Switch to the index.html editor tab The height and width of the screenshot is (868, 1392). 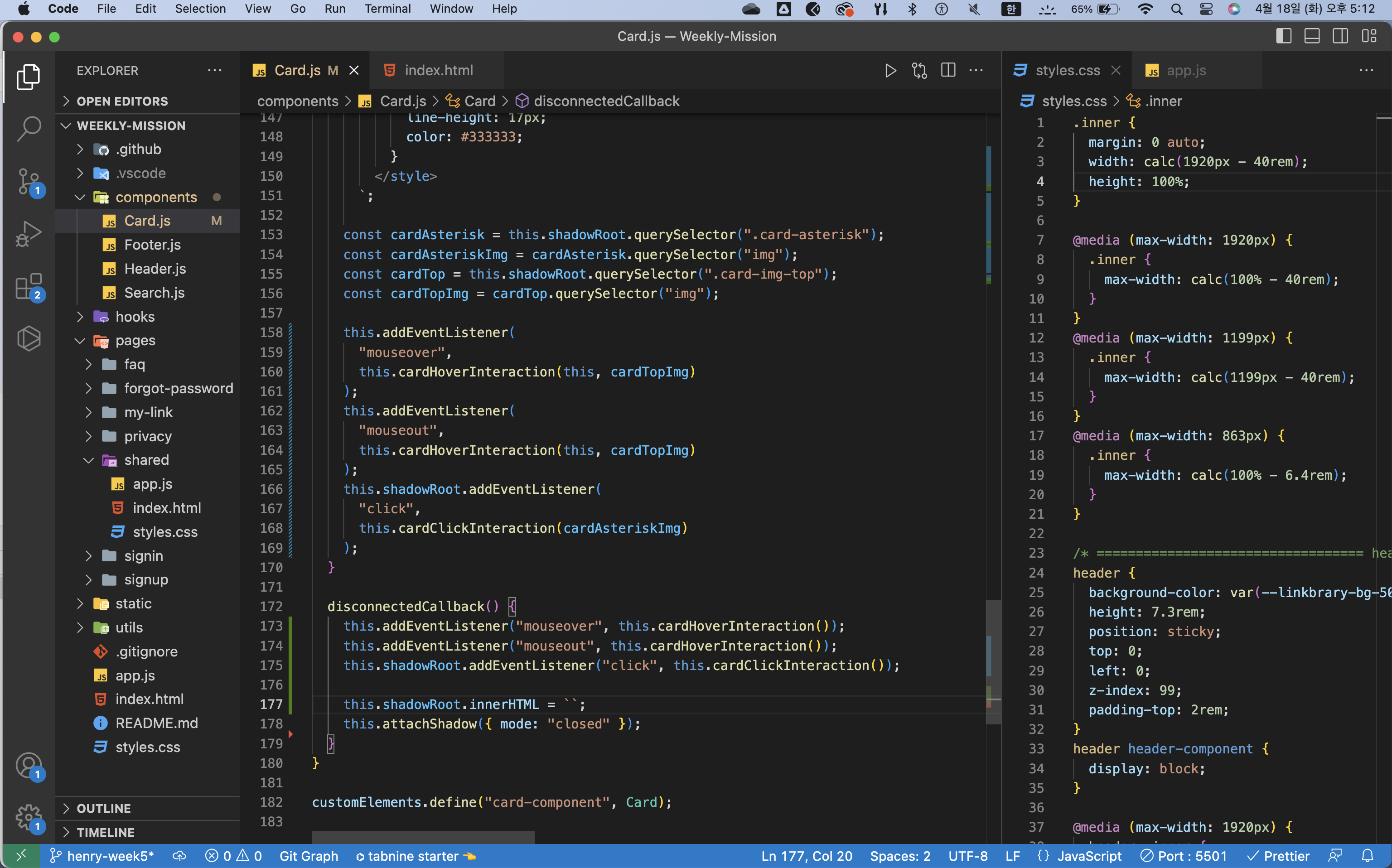[438, 71]
